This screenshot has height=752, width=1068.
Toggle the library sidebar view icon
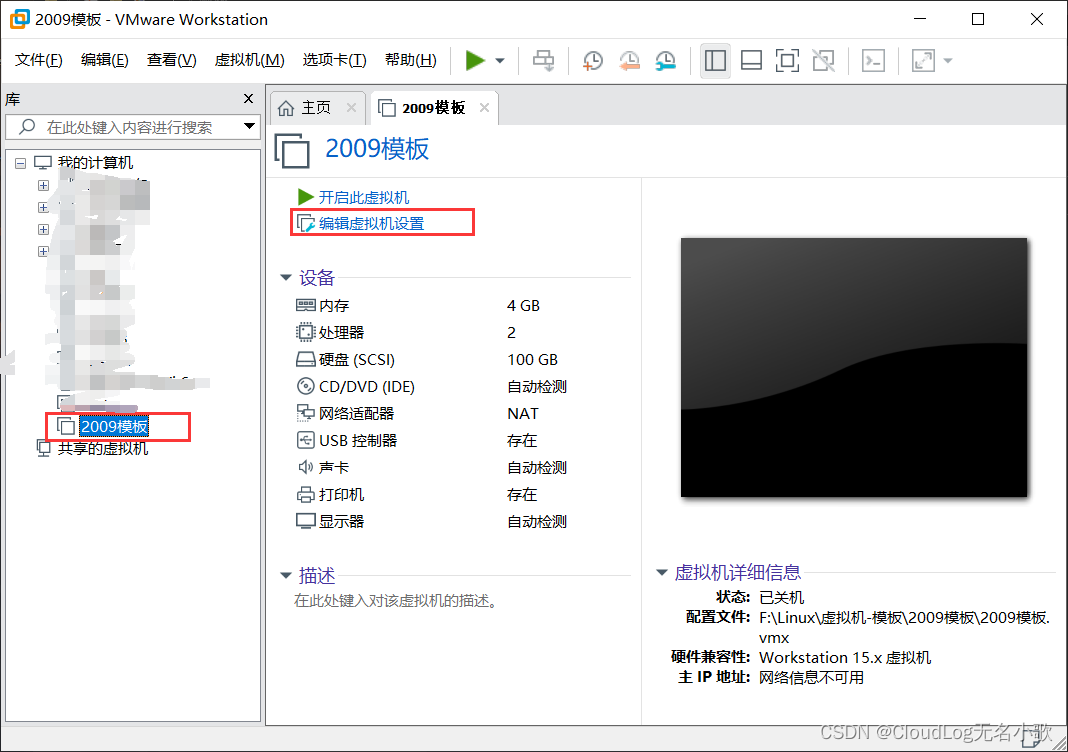[x=715, y=61]
